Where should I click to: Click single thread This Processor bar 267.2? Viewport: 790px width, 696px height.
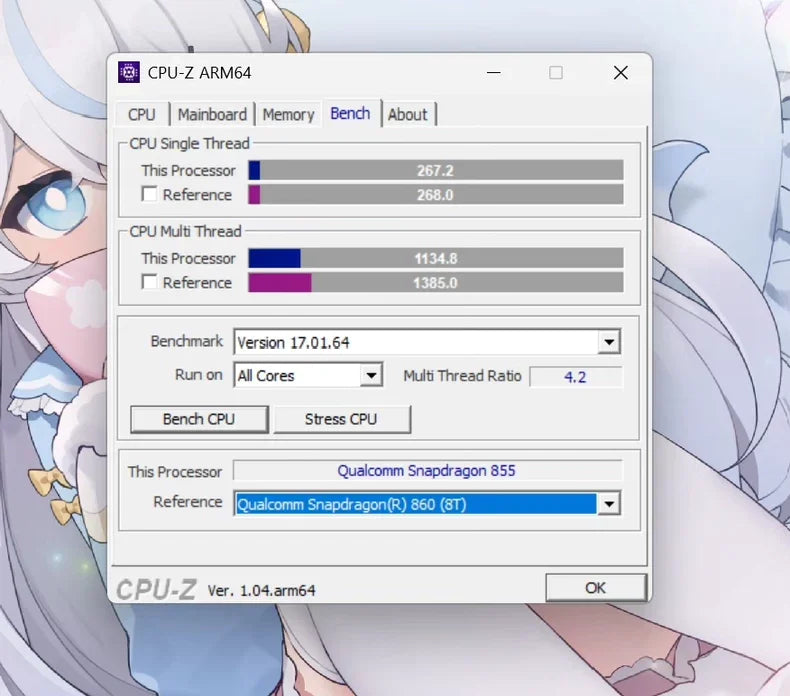[x=436, y=170]
